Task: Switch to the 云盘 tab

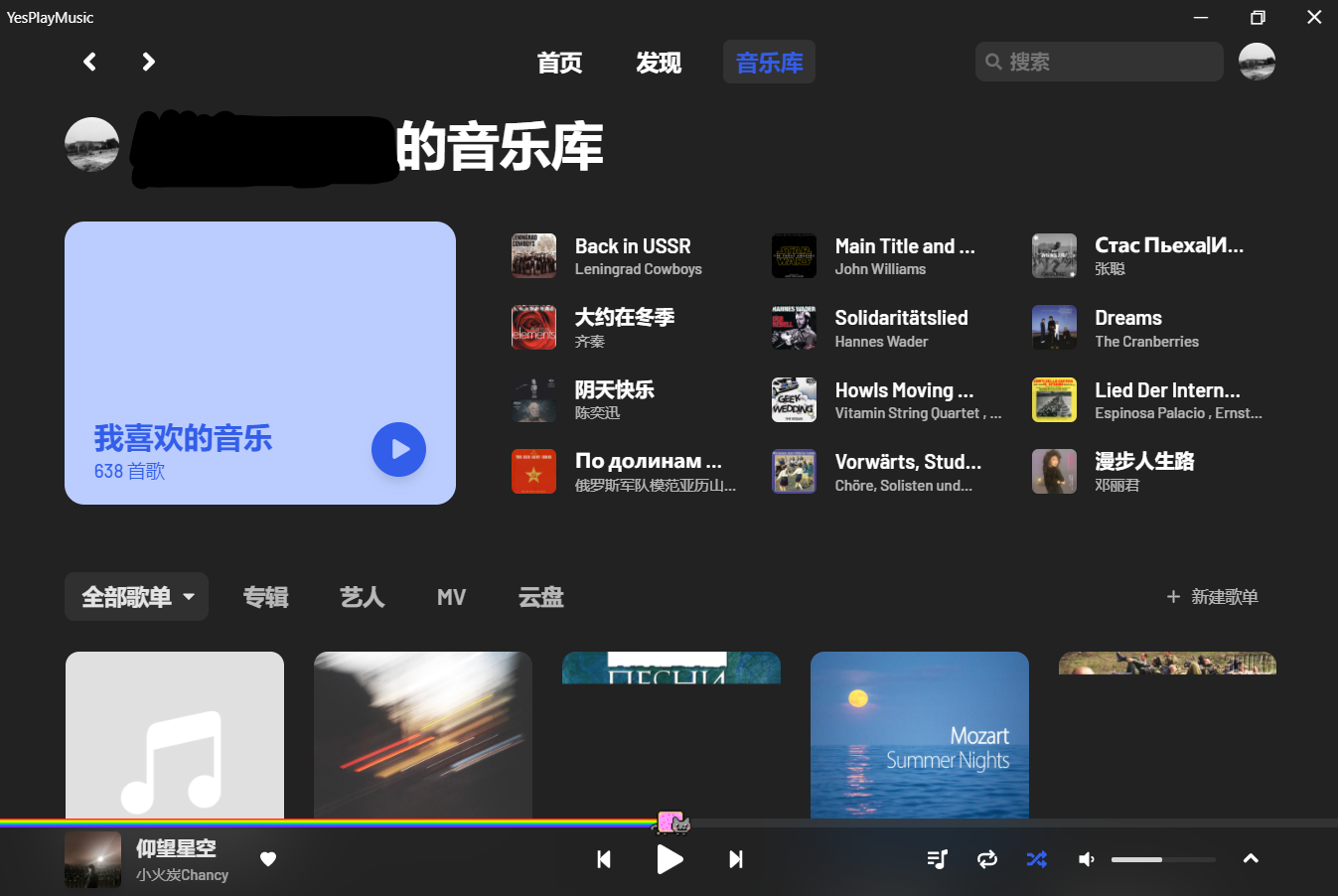Action: 540,596
